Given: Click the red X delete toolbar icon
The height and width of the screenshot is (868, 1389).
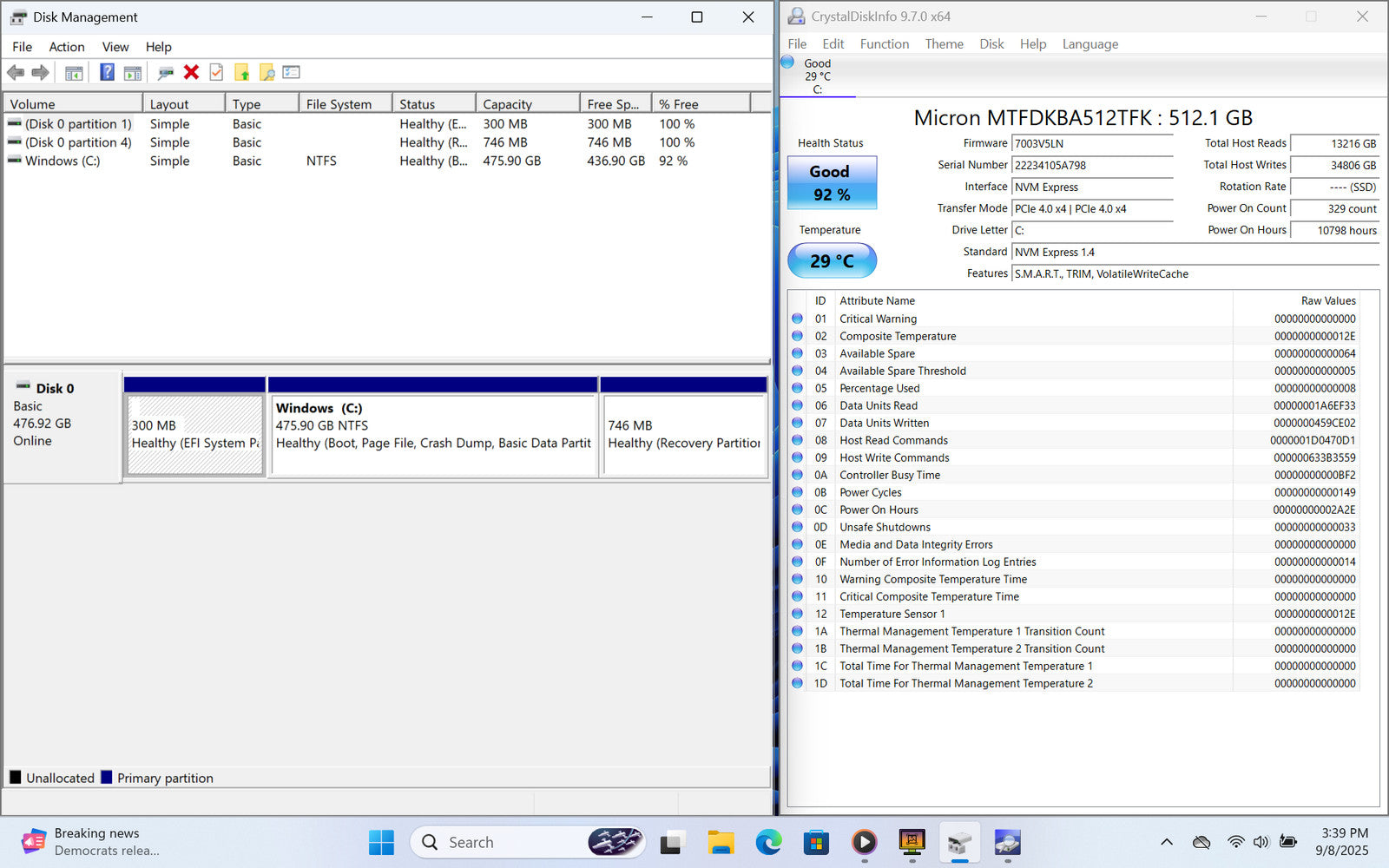Looking at the screenshot, I should click(x=192, y=73).
